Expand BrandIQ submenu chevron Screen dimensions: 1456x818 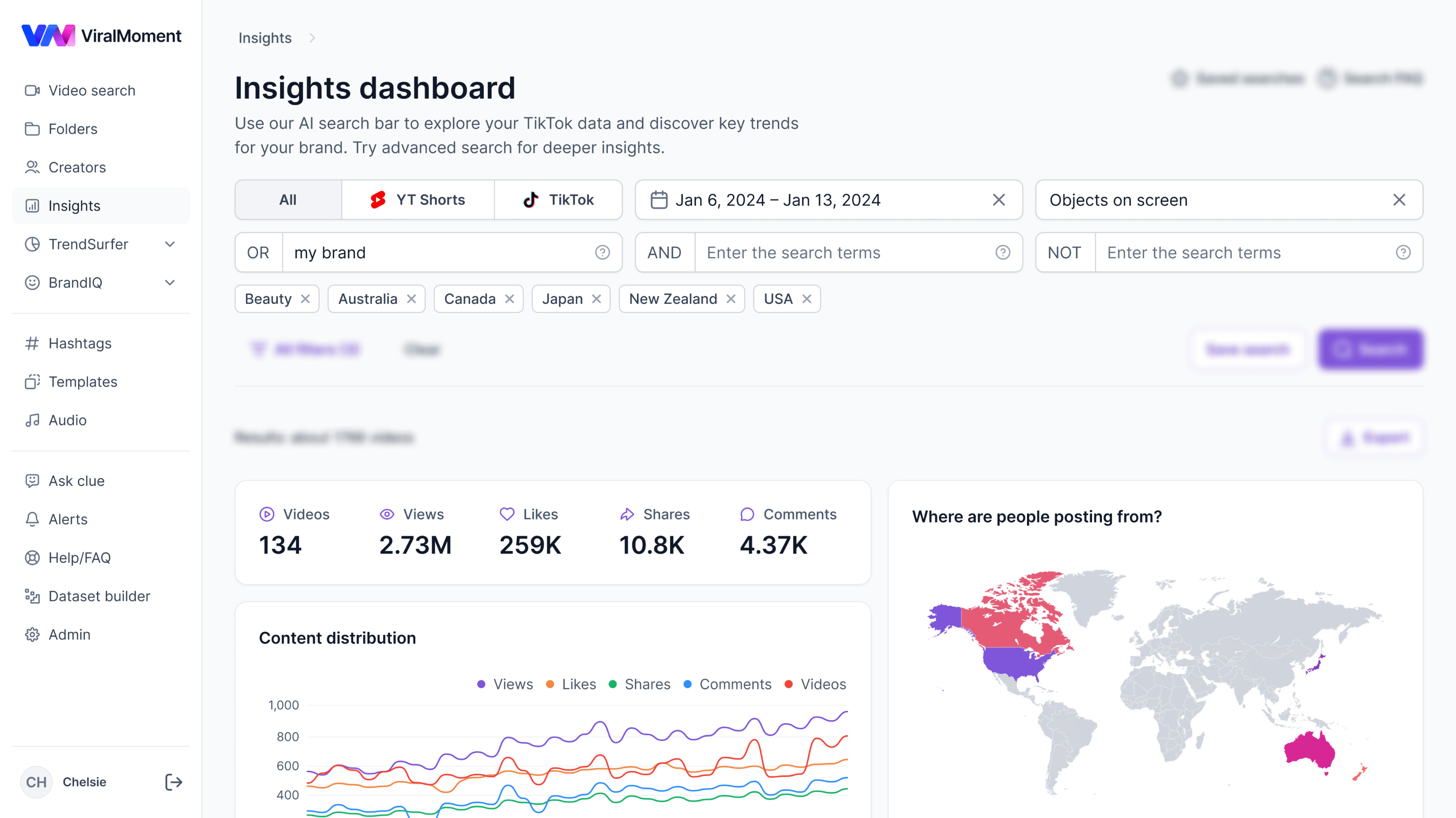coord(170,283)
